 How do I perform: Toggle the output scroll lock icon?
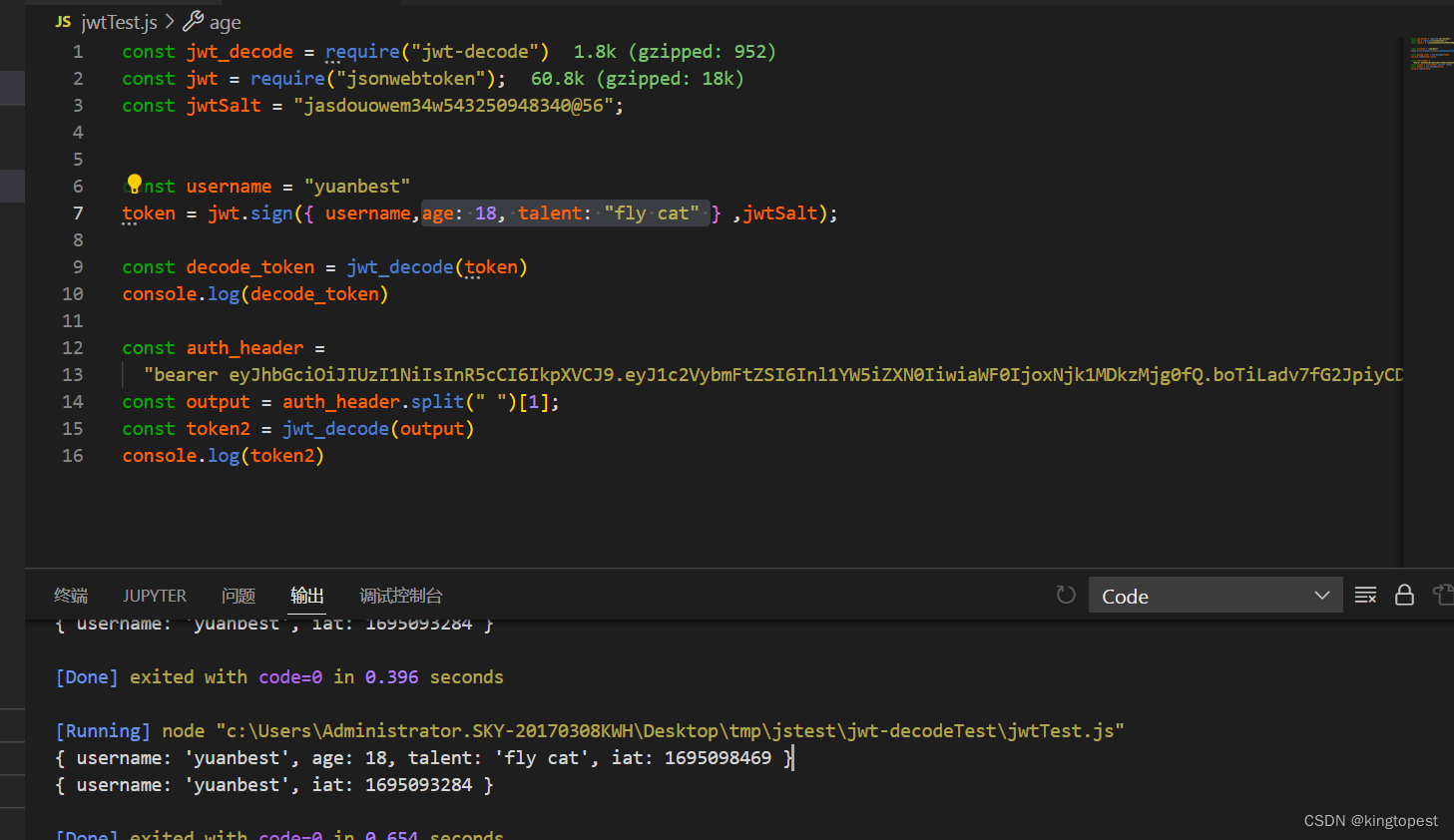[1404, 596]
